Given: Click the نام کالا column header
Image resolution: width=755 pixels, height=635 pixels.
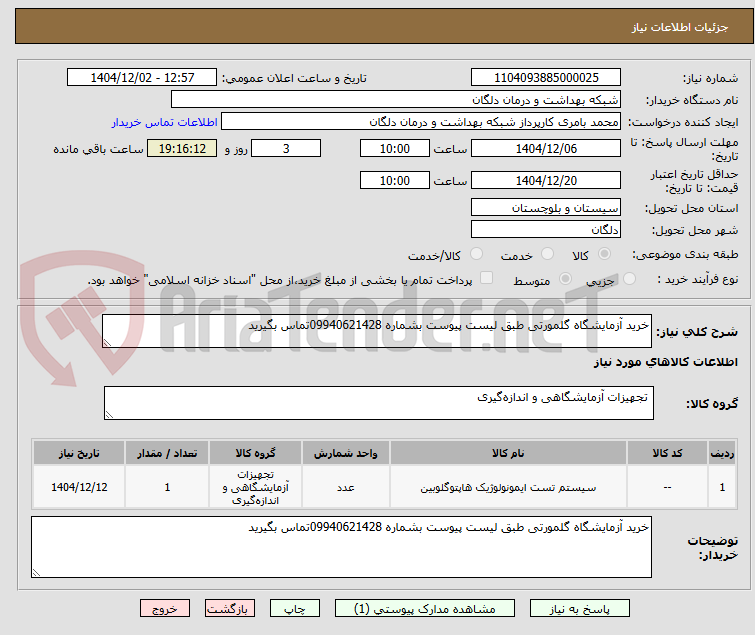Looking at the screenshot, I should pos(508,453).
